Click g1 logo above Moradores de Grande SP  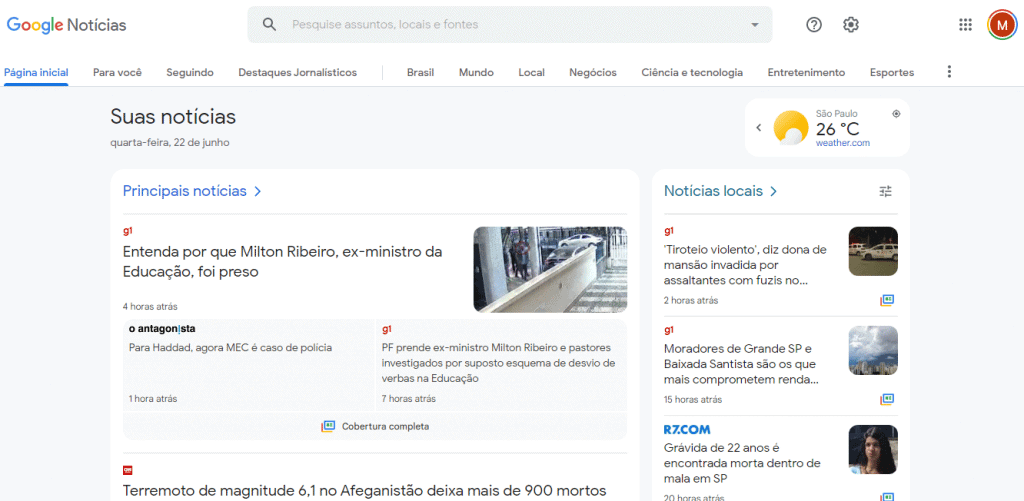tap(669, 330)
